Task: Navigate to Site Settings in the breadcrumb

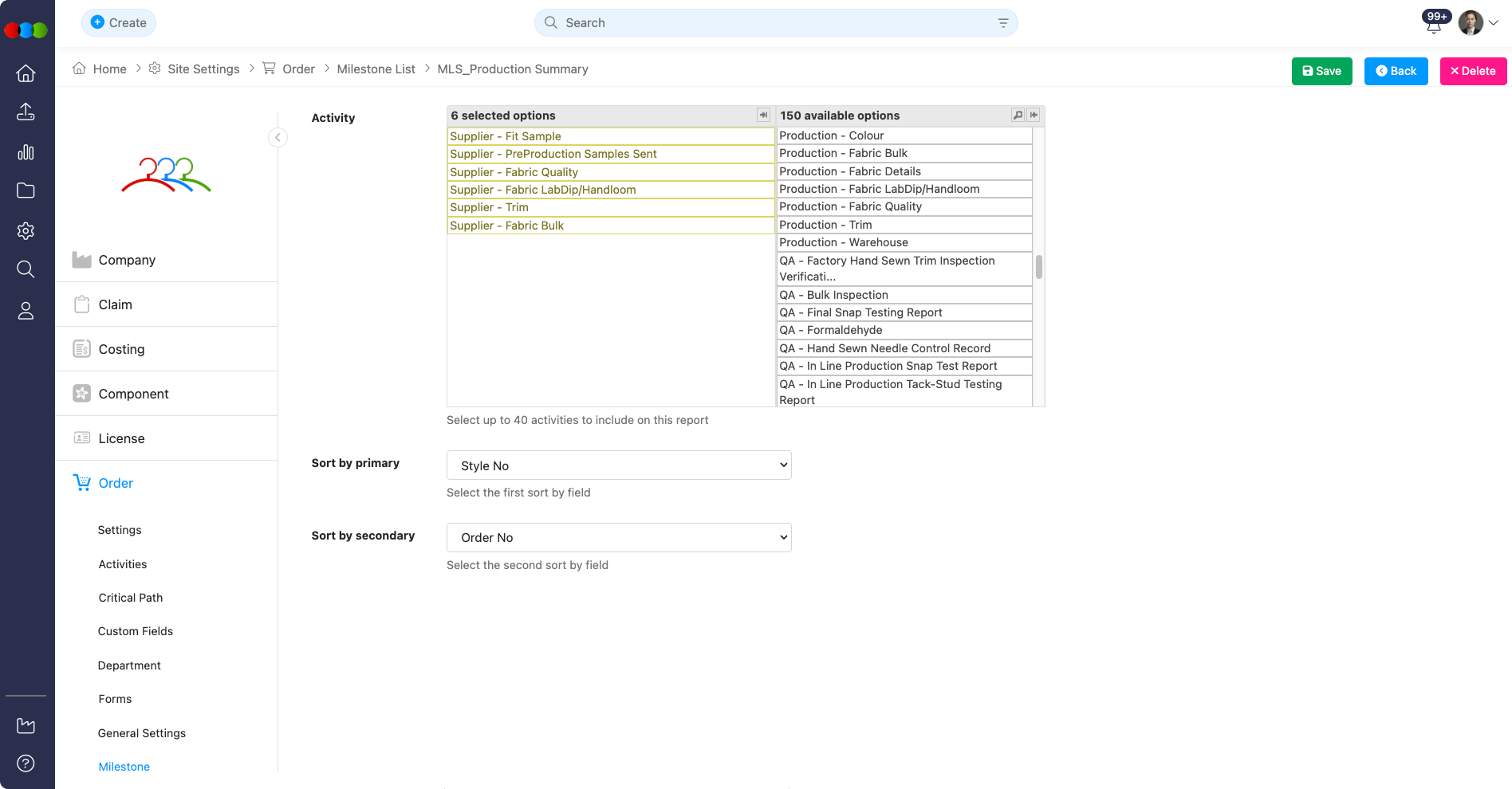Action: [x=203, y=69]
